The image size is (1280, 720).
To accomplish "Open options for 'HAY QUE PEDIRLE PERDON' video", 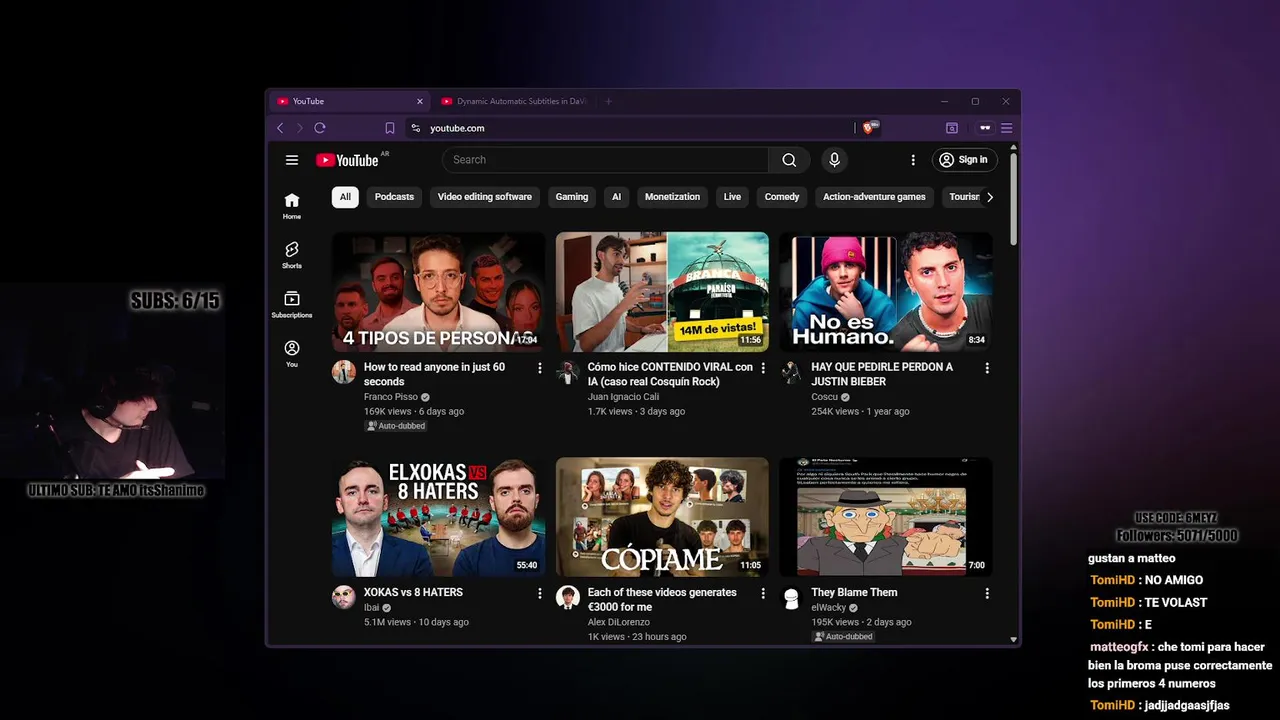I will [987, 368].
